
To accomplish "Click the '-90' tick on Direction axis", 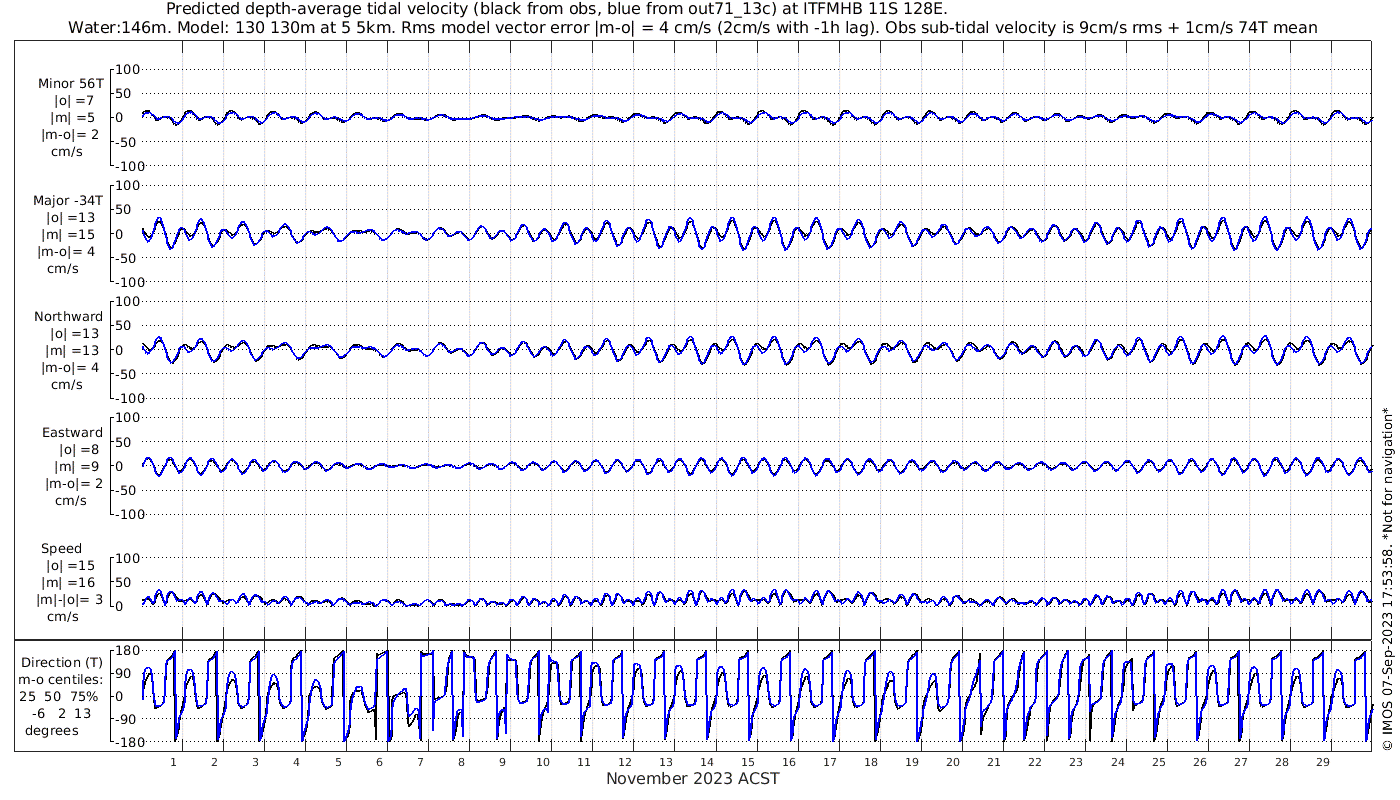I will click(127, 719).
